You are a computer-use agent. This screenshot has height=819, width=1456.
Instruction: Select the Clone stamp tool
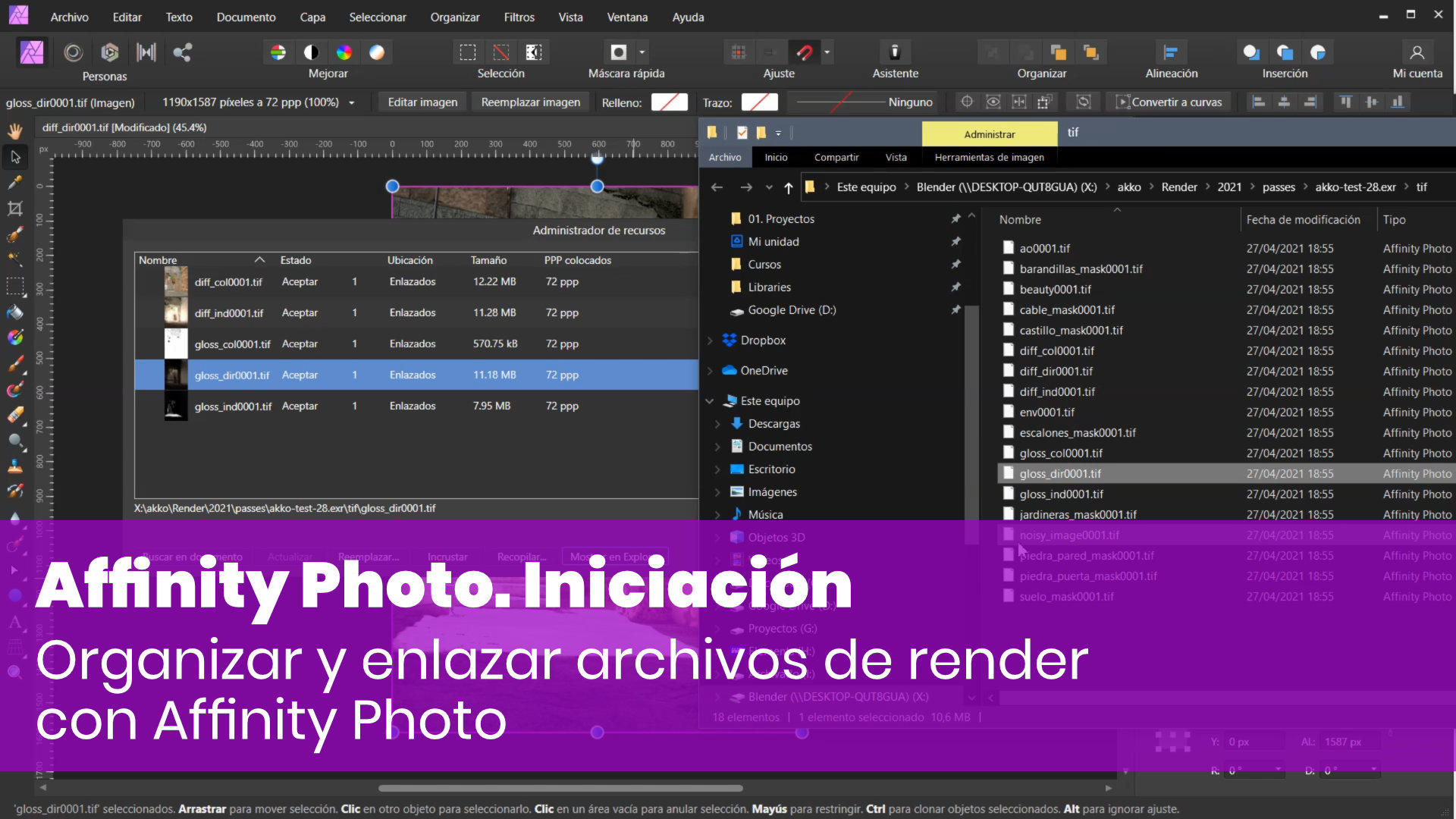pyautogui.click(x=15, y=466)
